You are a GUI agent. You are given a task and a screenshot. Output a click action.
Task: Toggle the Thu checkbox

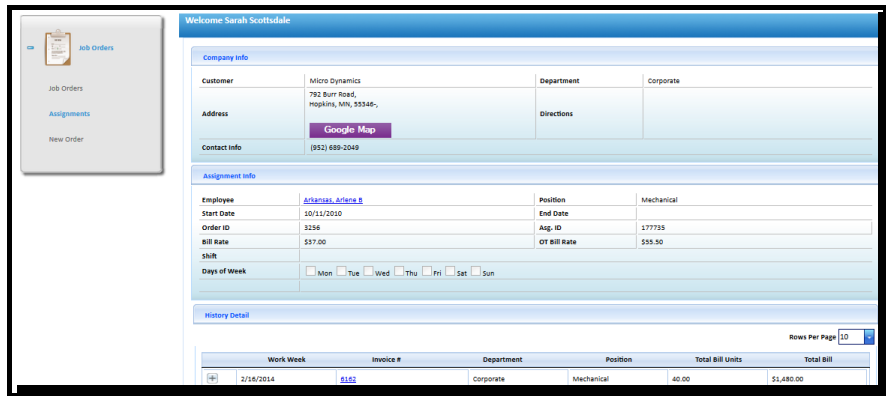tap(399, 271)
